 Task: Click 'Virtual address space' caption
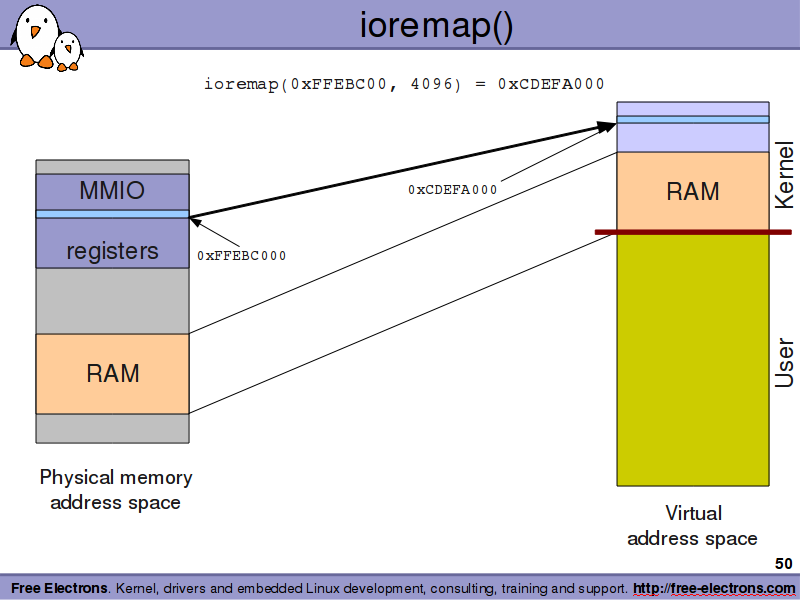point(692,526)
